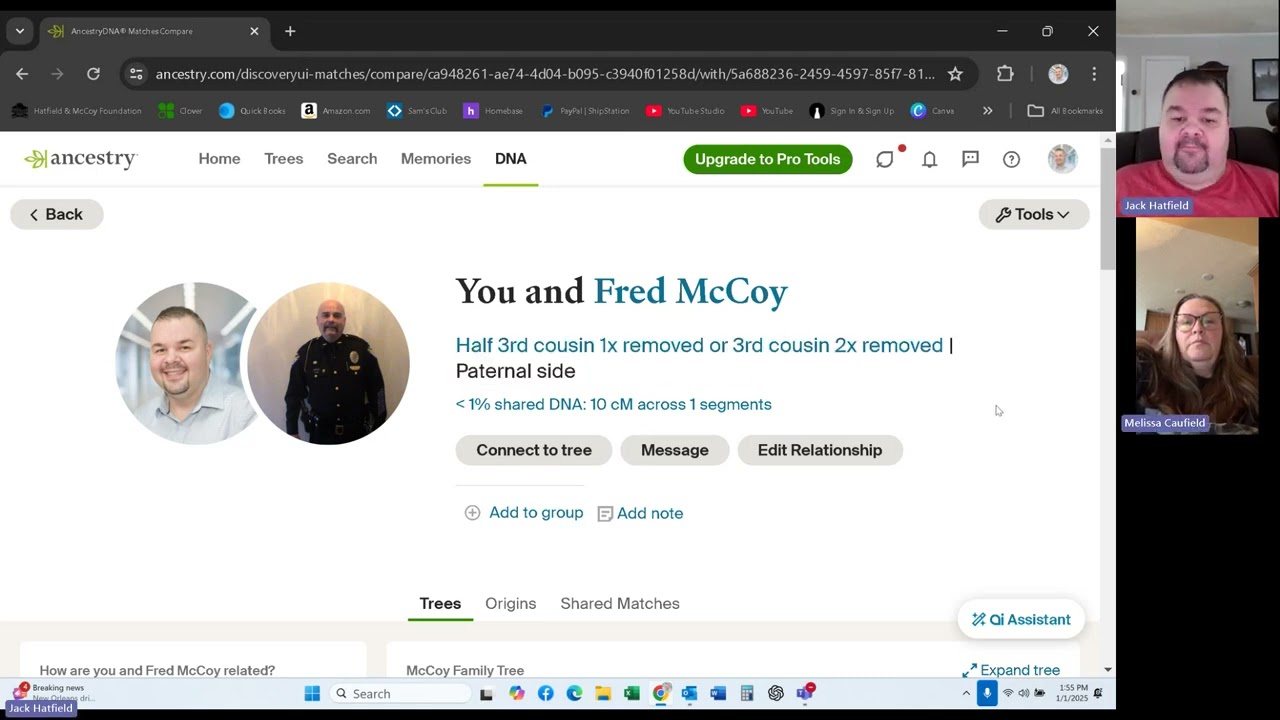
Task: Select the Trees tab
Action: (440, 604)
